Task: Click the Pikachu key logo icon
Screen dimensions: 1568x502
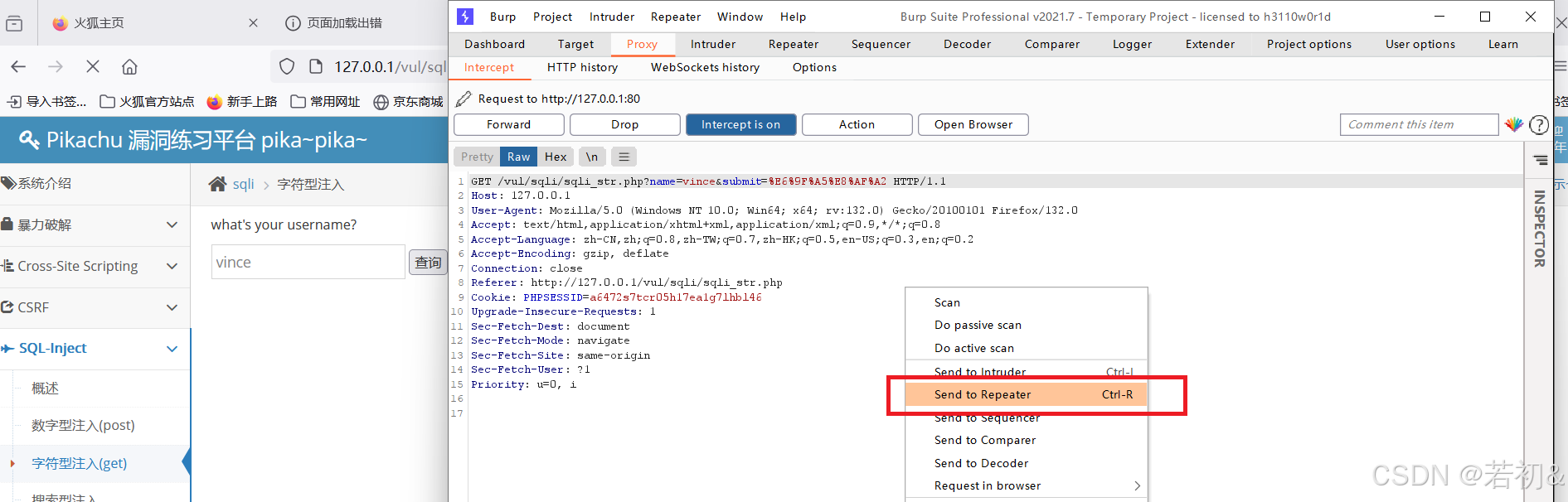Action: 29,139
